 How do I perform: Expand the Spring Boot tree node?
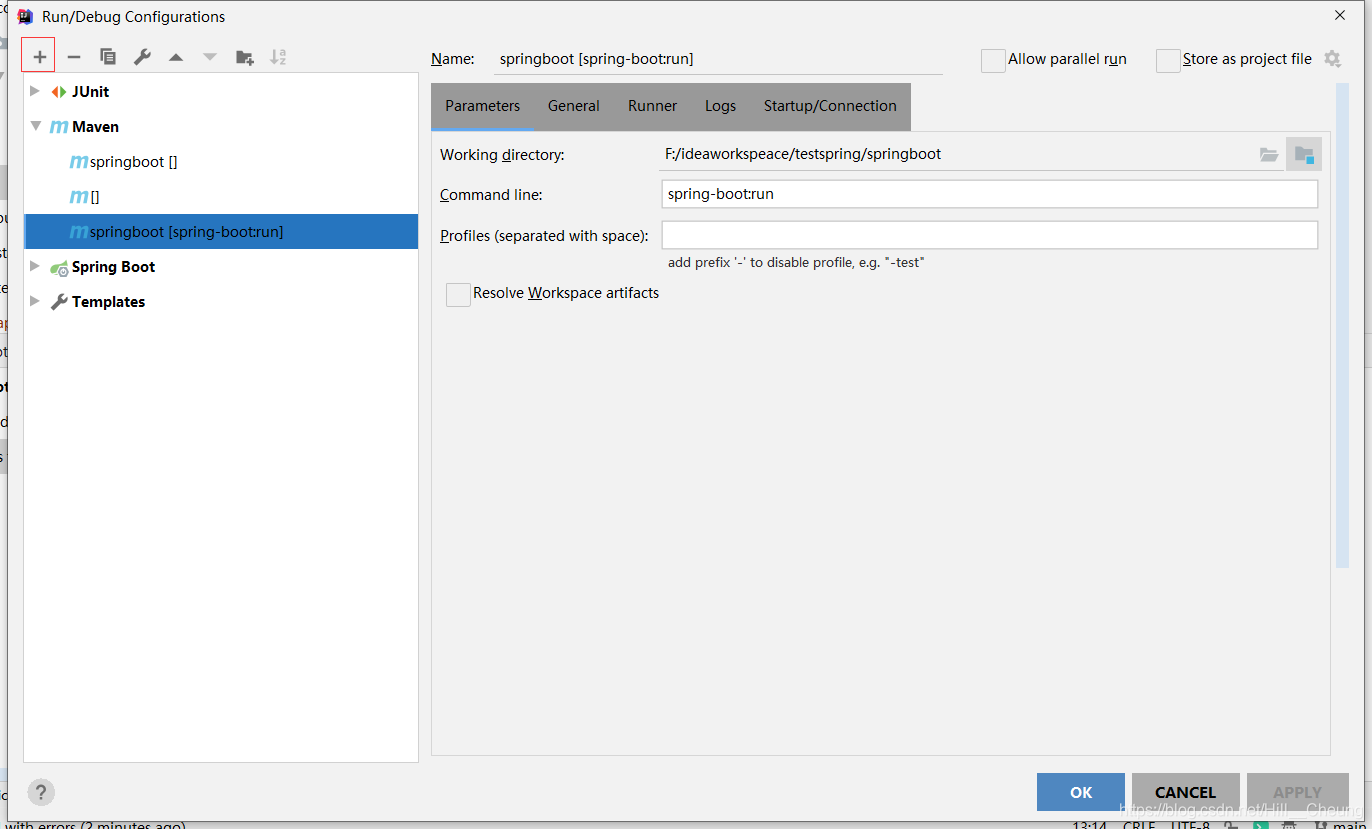coord(35,266)
